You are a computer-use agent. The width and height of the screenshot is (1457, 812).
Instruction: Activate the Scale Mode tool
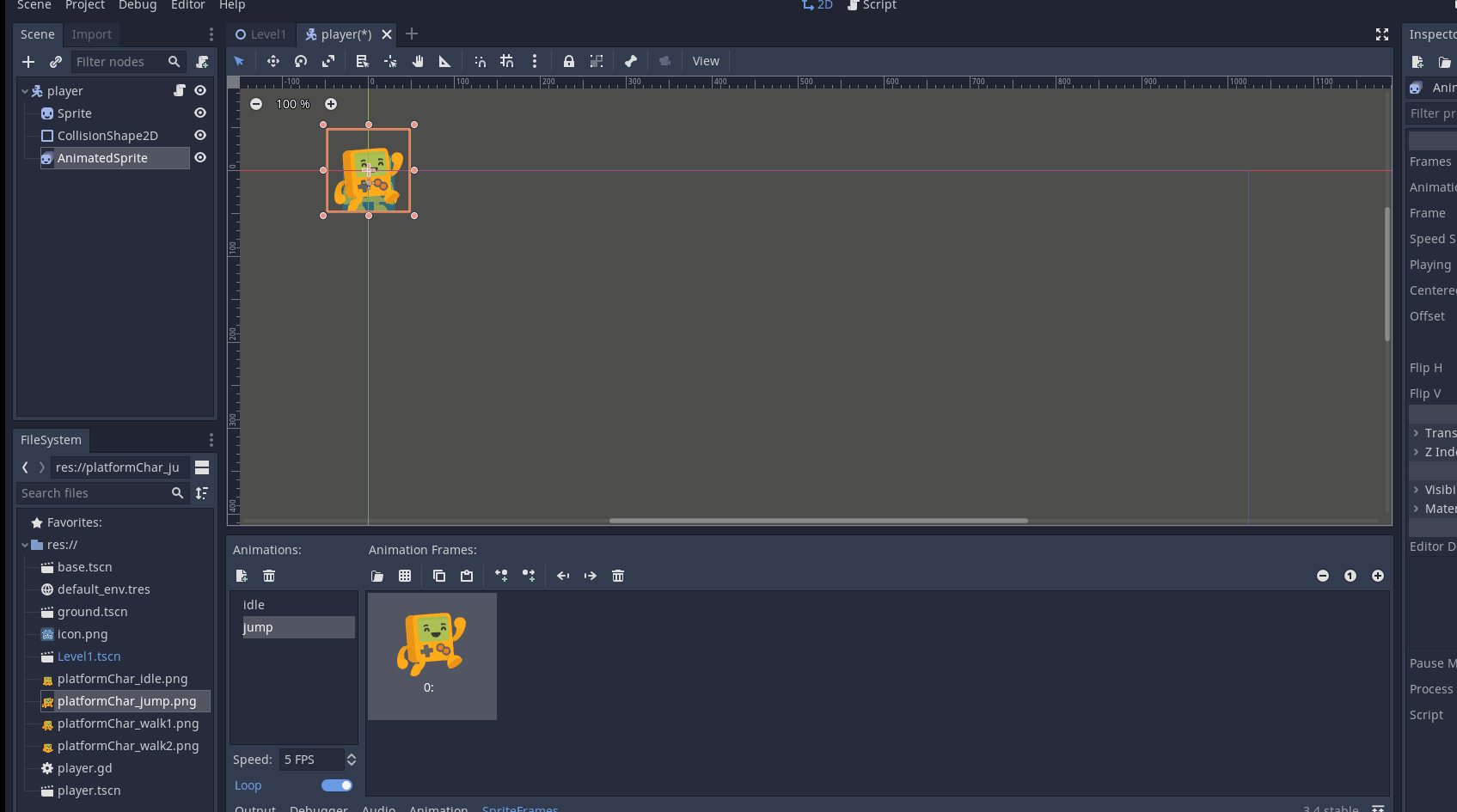coord(328,61)
